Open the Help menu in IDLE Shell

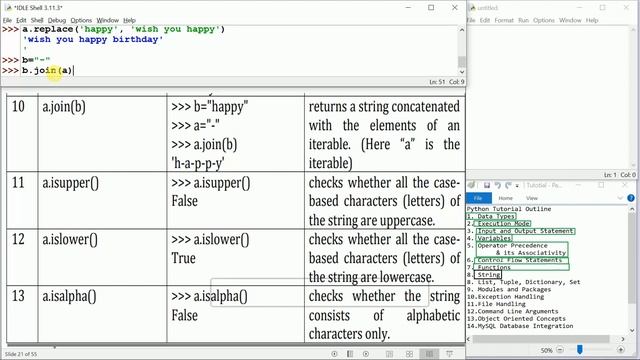pos(129,20)
